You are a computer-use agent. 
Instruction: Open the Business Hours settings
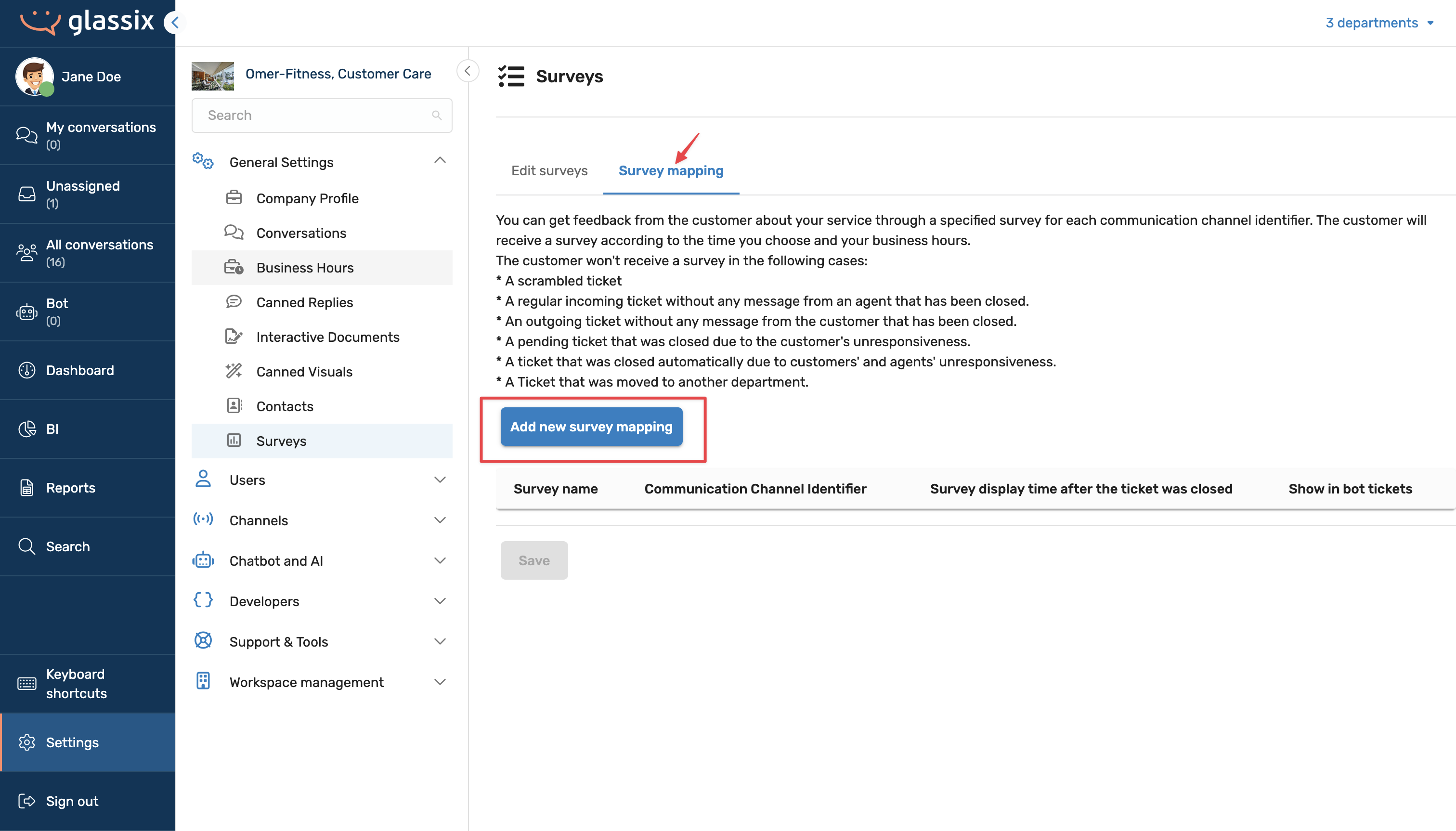tap(305, 268)
